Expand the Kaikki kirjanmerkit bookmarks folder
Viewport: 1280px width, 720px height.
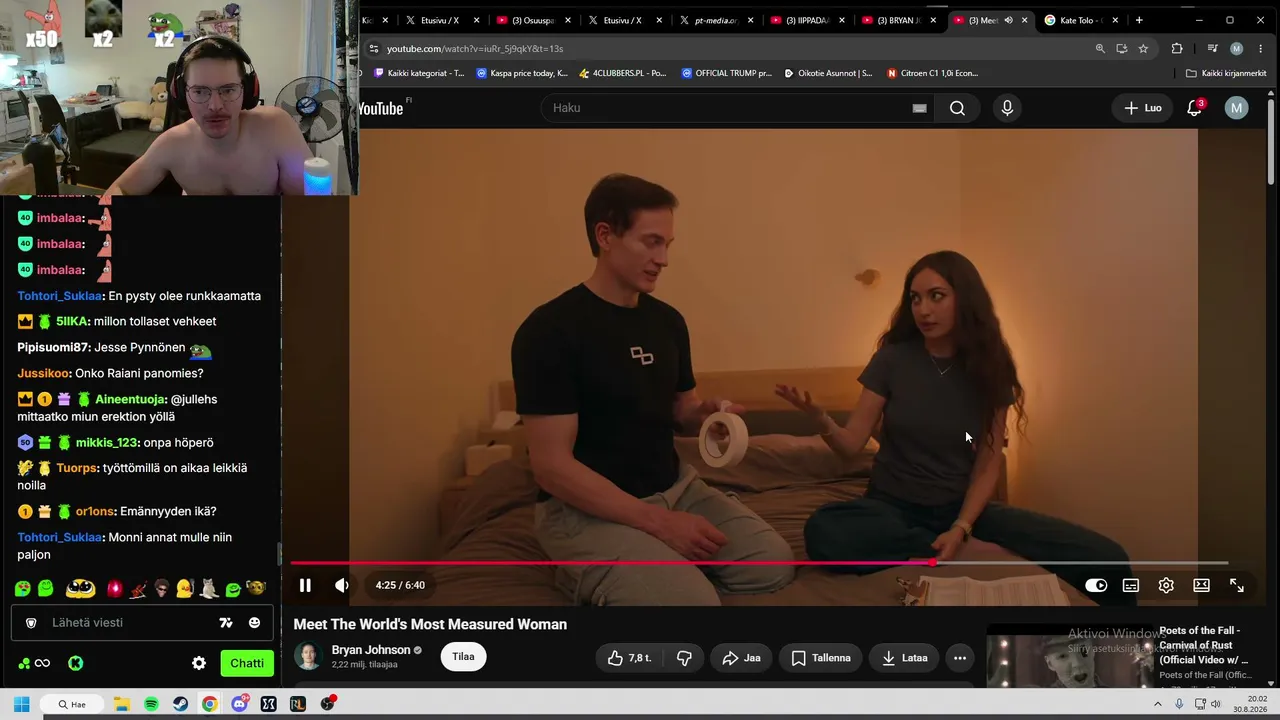pos(1226,73)
